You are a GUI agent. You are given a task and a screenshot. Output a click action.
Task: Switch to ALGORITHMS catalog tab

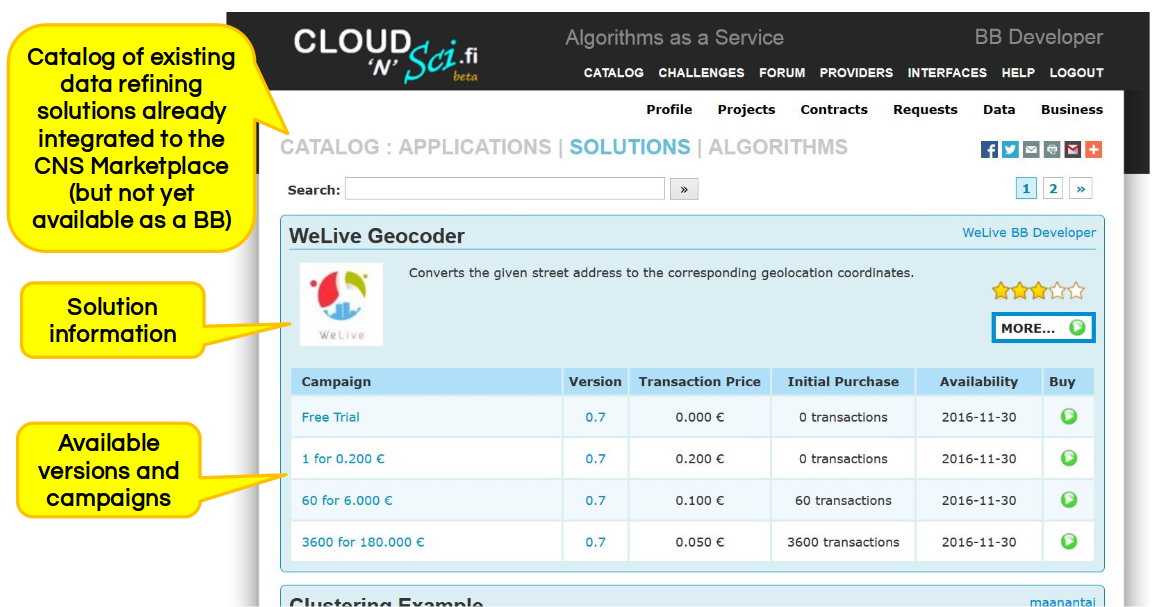[x=778, y=148]
